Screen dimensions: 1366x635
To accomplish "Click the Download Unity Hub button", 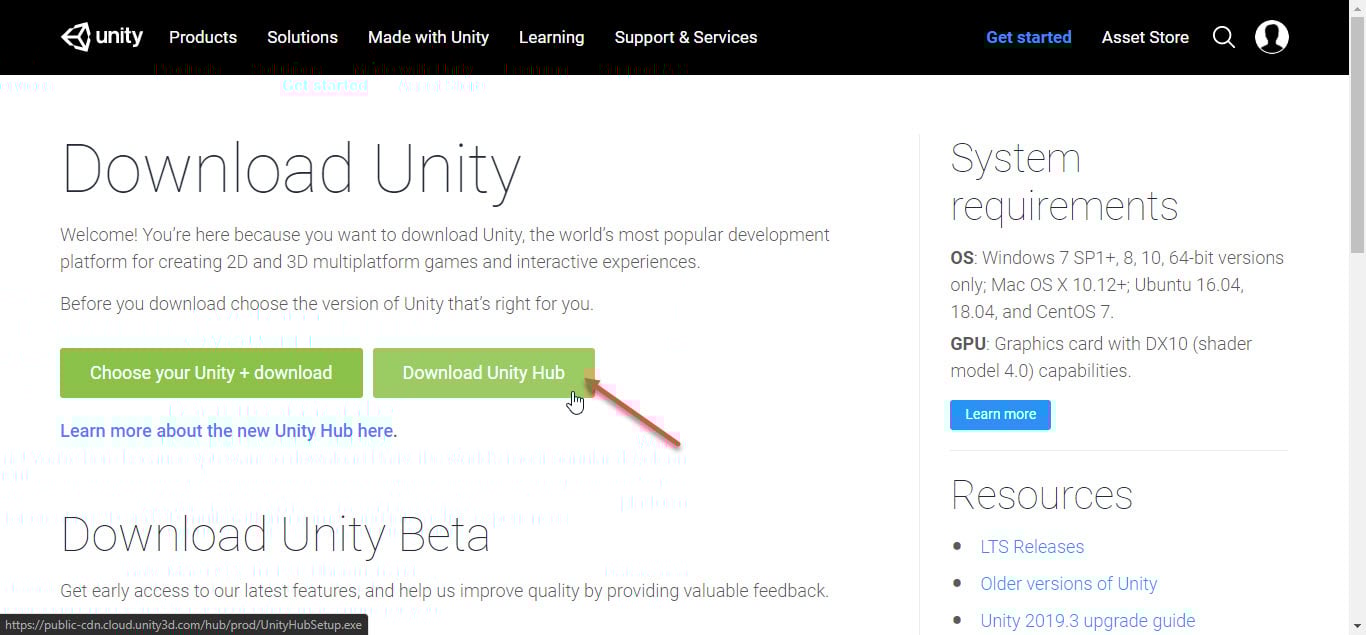I will [483, 373].
